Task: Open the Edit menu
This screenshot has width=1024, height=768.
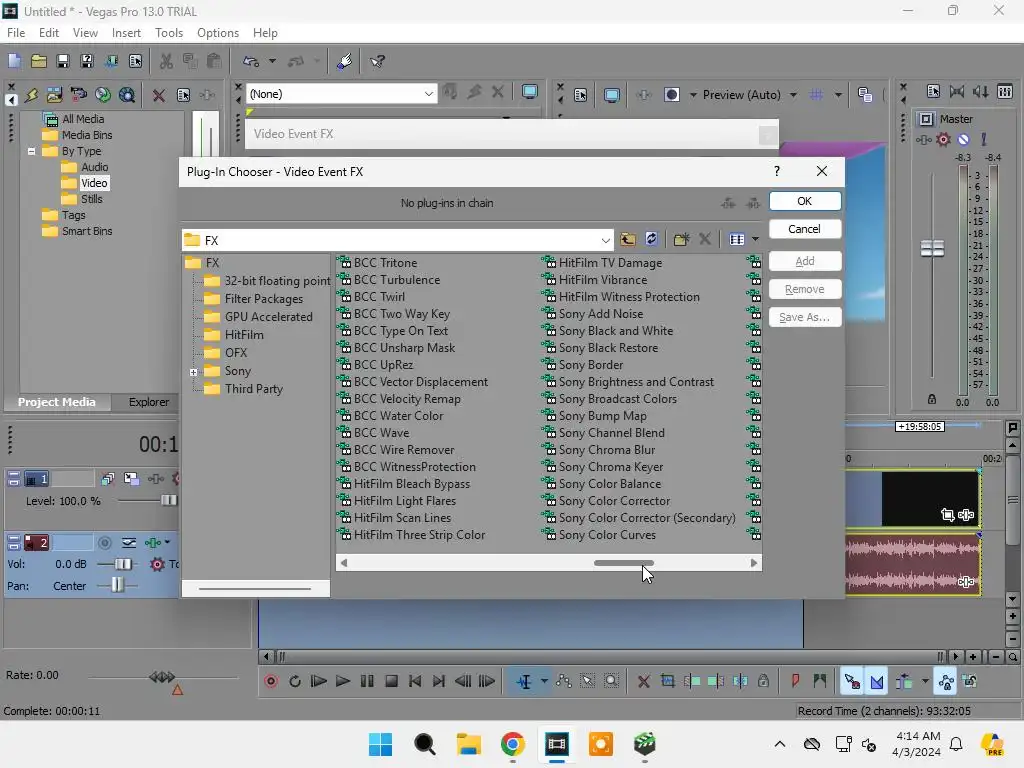Action: pyautogui.click(x=48, y=33)
